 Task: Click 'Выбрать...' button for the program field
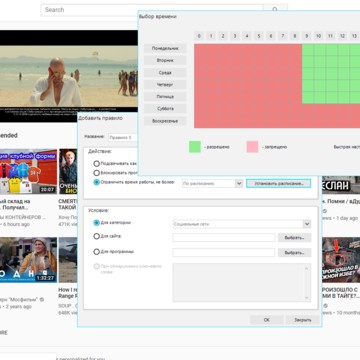coord(294,253)
